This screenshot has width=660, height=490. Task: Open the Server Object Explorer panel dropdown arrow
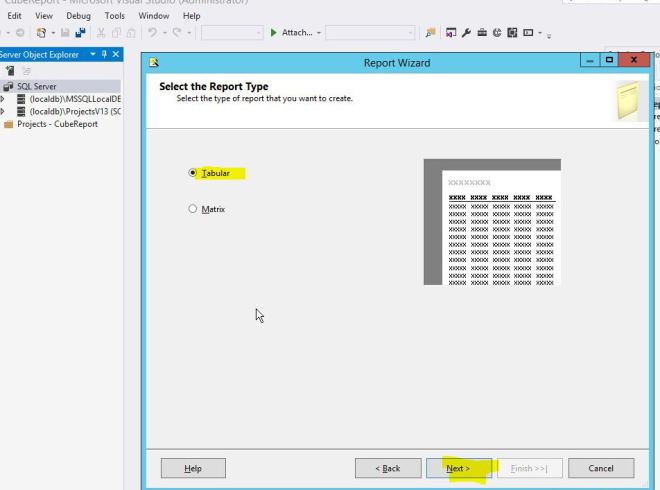pyautogui.click(x=94, y=53)
